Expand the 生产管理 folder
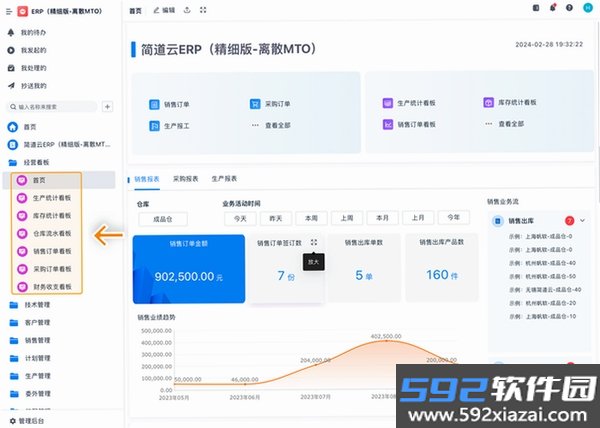 point(30,376)
